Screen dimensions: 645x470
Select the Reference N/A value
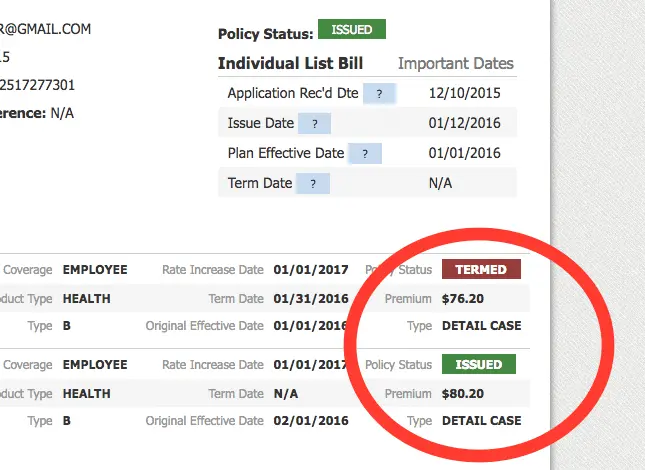coord(65,113)
